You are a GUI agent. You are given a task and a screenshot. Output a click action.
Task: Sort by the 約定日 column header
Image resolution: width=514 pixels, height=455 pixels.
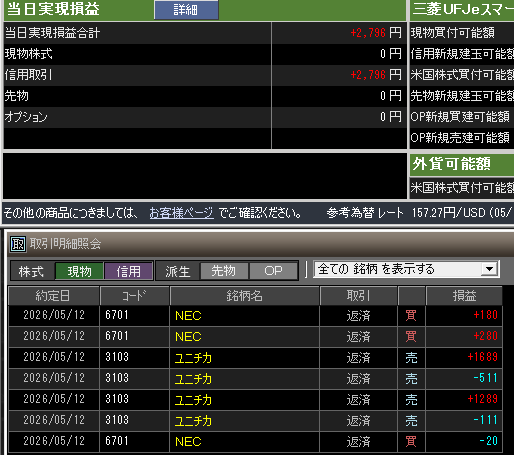[x=53, y=296]
